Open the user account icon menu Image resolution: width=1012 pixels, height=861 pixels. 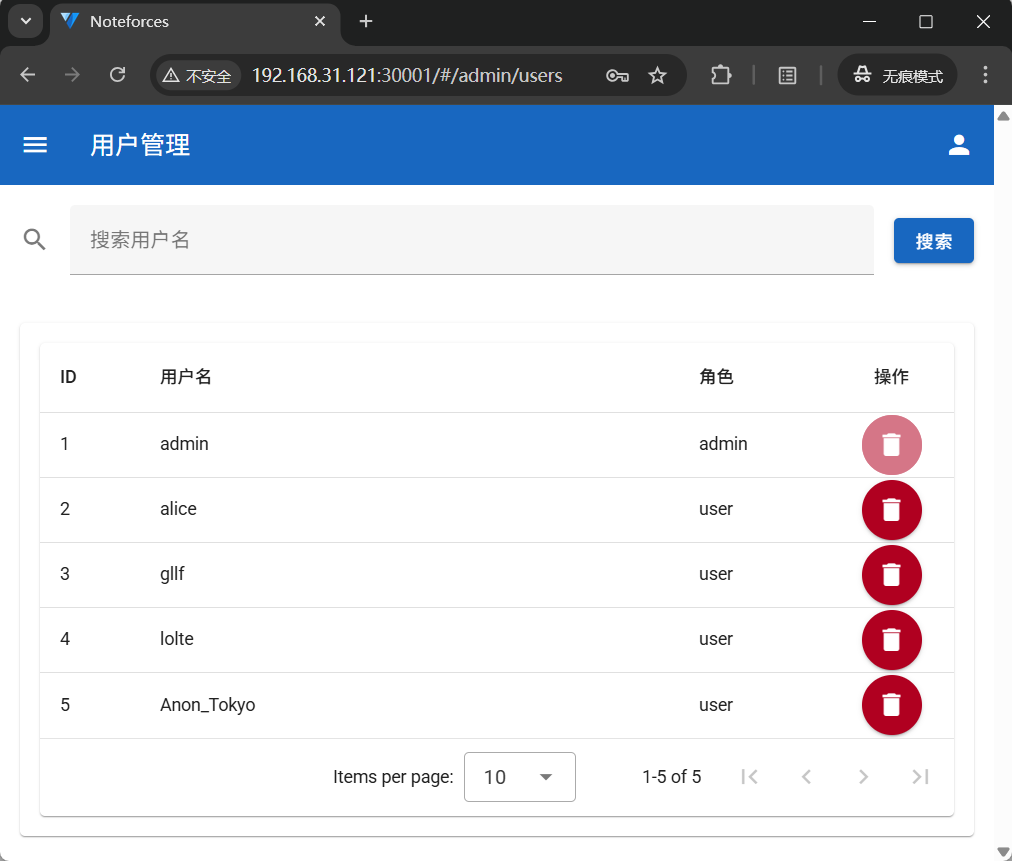[959, 145]
